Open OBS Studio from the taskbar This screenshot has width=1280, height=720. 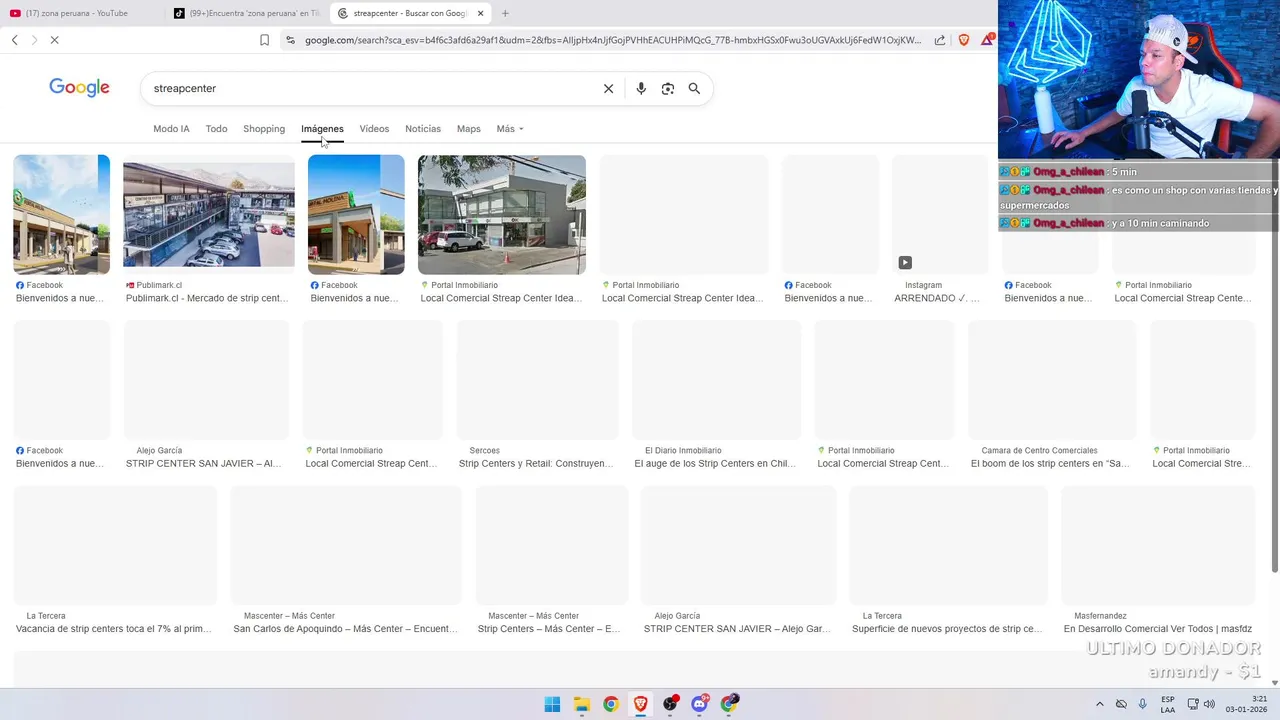click(x=670, y=704)
